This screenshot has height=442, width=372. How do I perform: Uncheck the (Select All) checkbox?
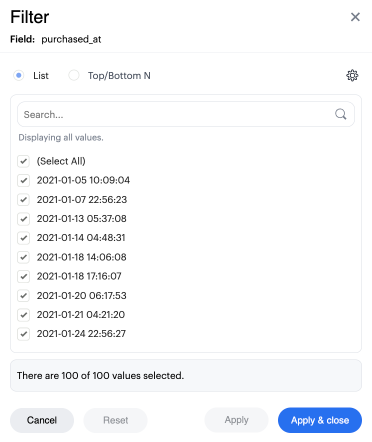(23, 161)
